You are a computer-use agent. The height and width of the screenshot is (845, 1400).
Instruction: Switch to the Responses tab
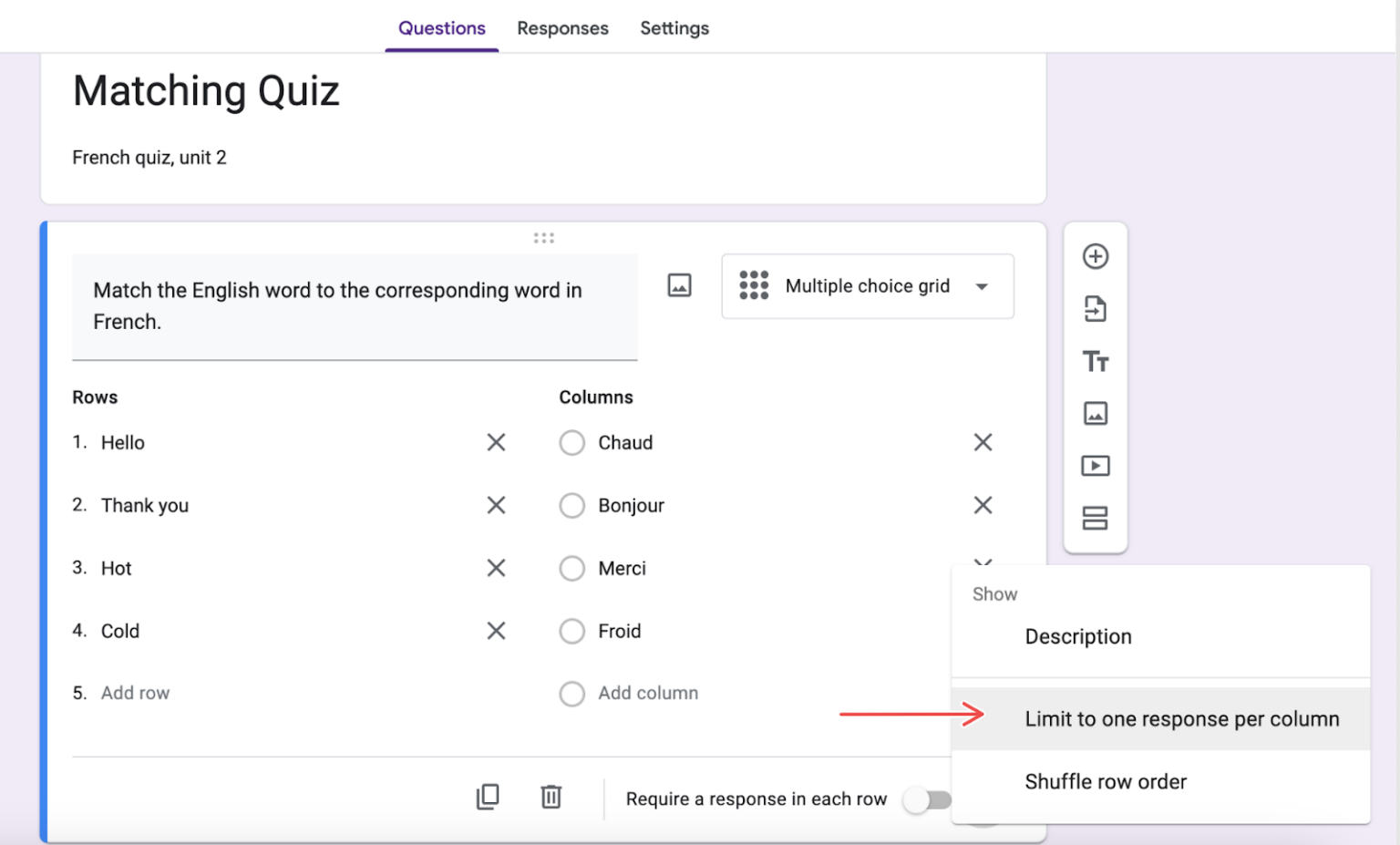[x=562, y=28]
